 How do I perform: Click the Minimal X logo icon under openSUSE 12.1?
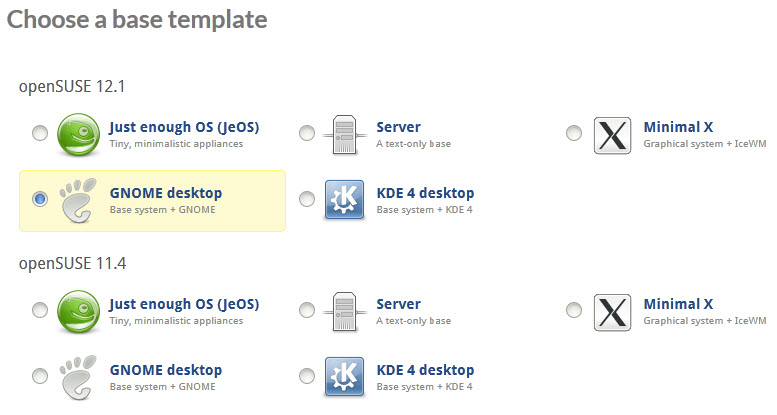pos(612,135)
